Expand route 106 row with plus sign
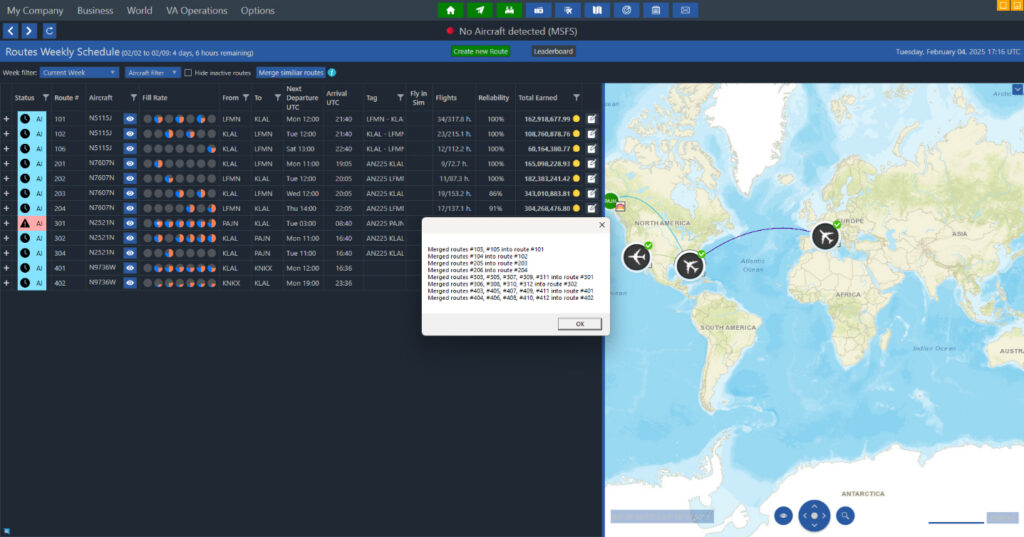The width and height of the screenshot is (1024, 537). (7, 149)
